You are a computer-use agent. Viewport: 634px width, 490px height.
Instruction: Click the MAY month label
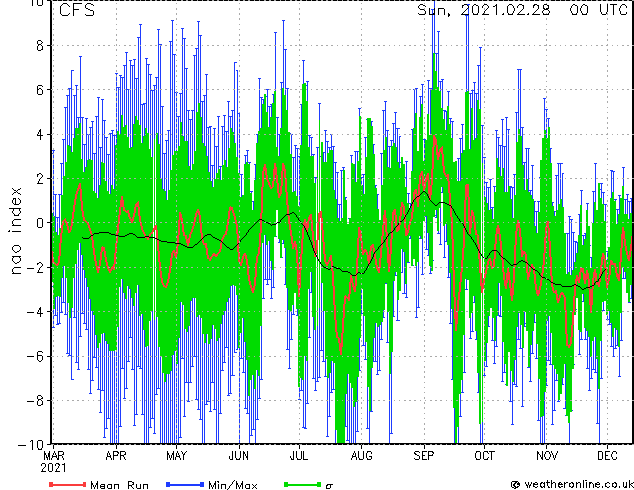(x=177, y=456)
